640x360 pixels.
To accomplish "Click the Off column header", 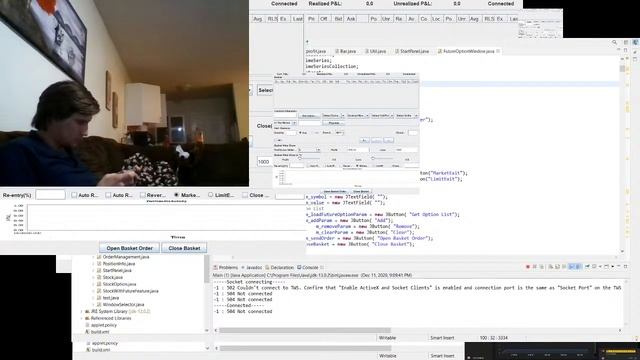I will pos(324,19).
